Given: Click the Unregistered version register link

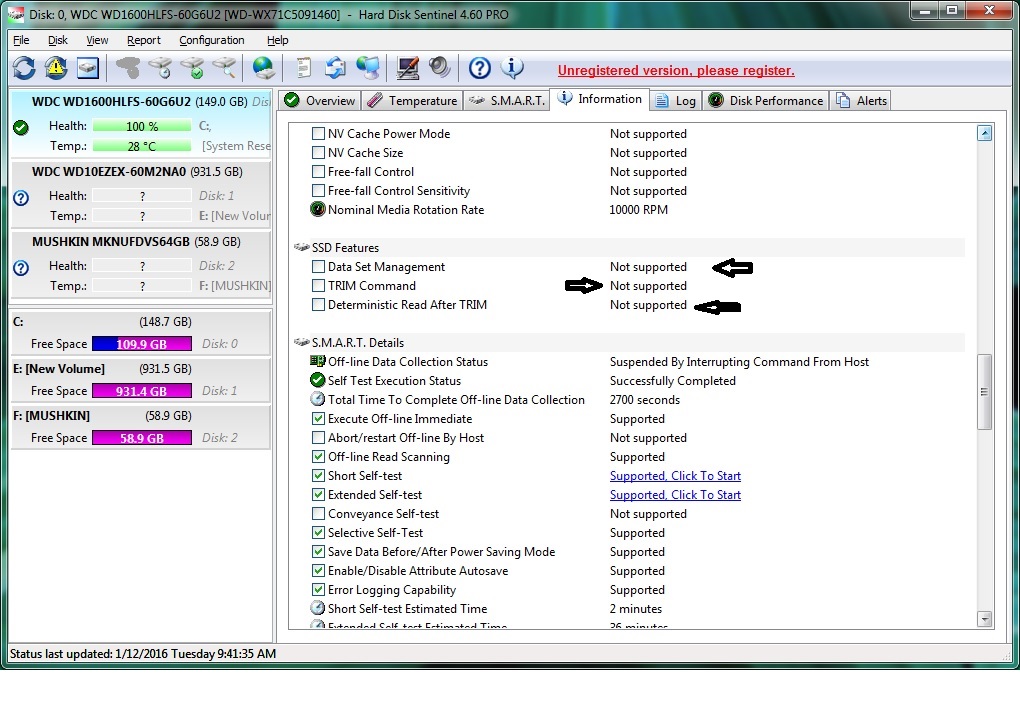Looking at the screenshot, I should point(676,70).
